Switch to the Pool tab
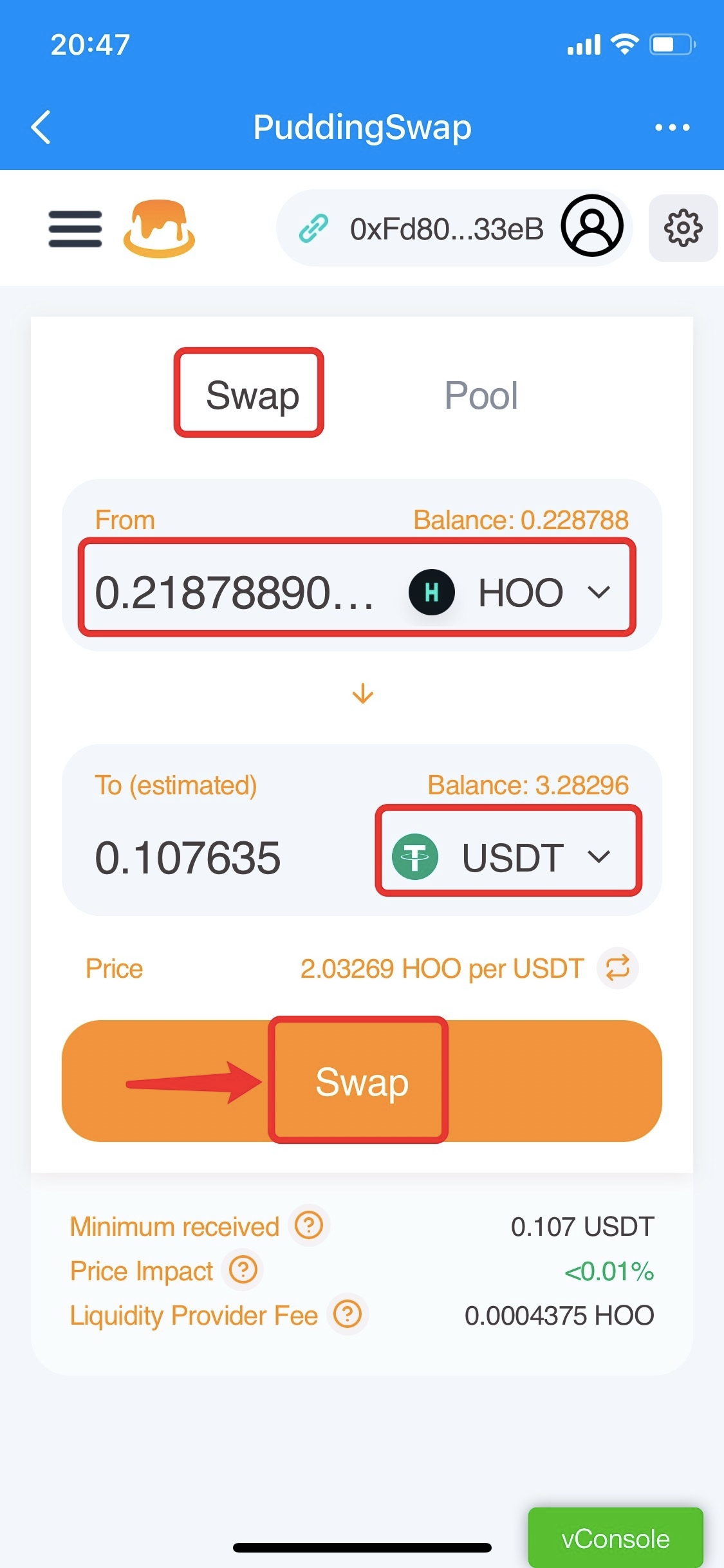 pos(481,395)
